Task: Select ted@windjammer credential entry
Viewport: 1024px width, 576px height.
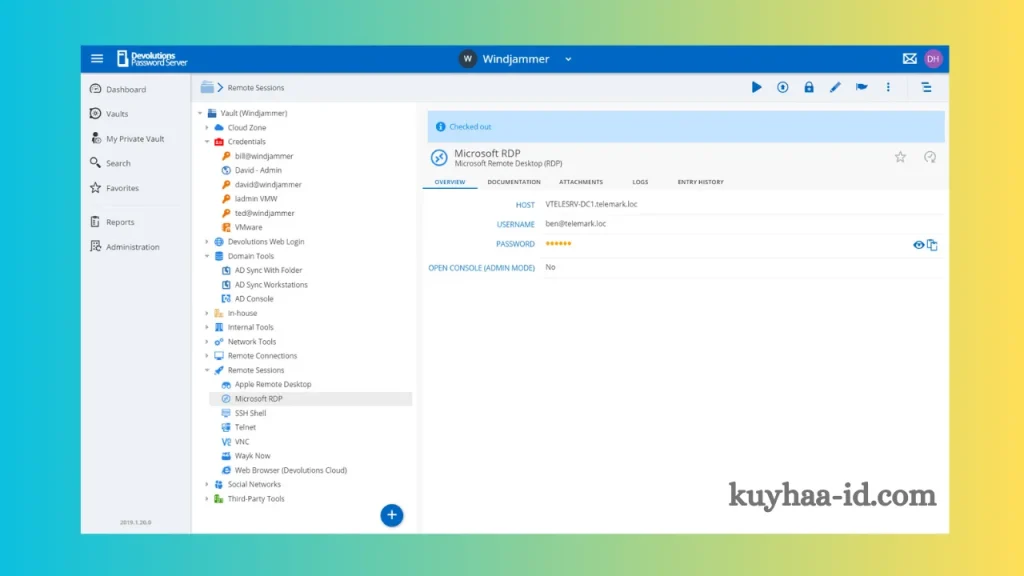Action: [x=264, y=213]
